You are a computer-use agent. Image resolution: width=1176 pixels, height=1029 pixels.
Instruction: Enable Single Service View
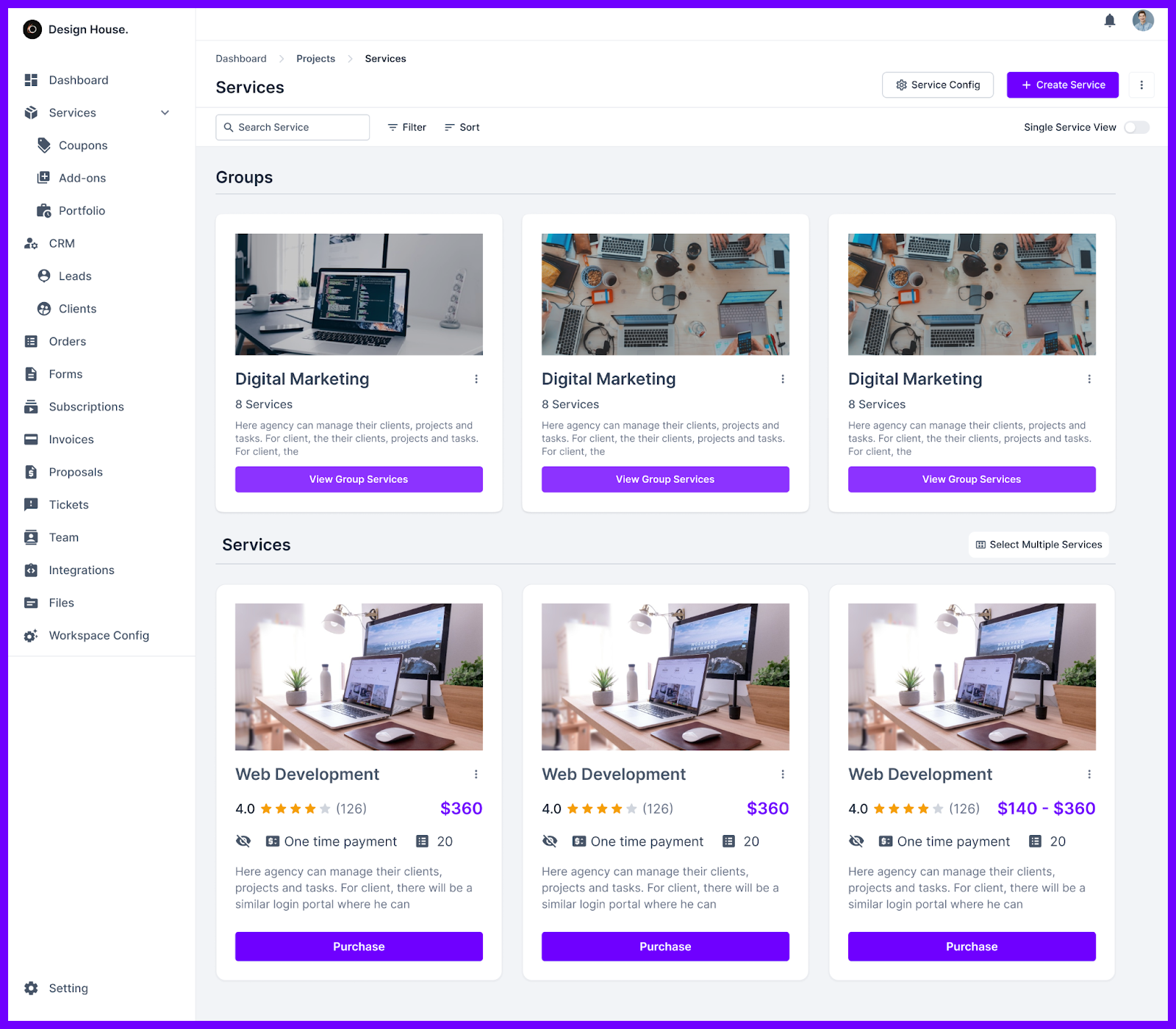pyautogui.click(x=1136, y=127)
